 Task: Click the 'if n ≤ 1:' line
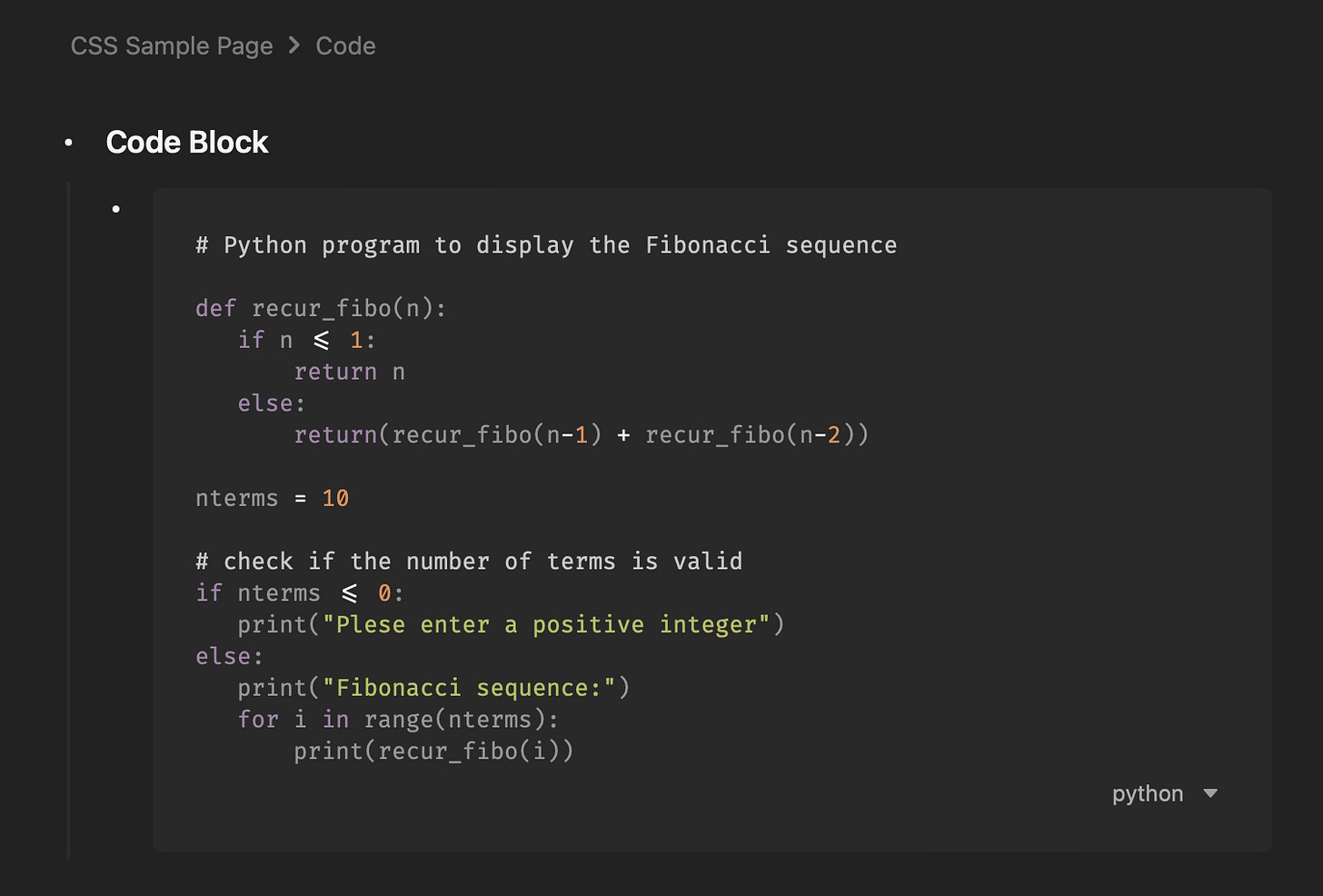(307, 340)
